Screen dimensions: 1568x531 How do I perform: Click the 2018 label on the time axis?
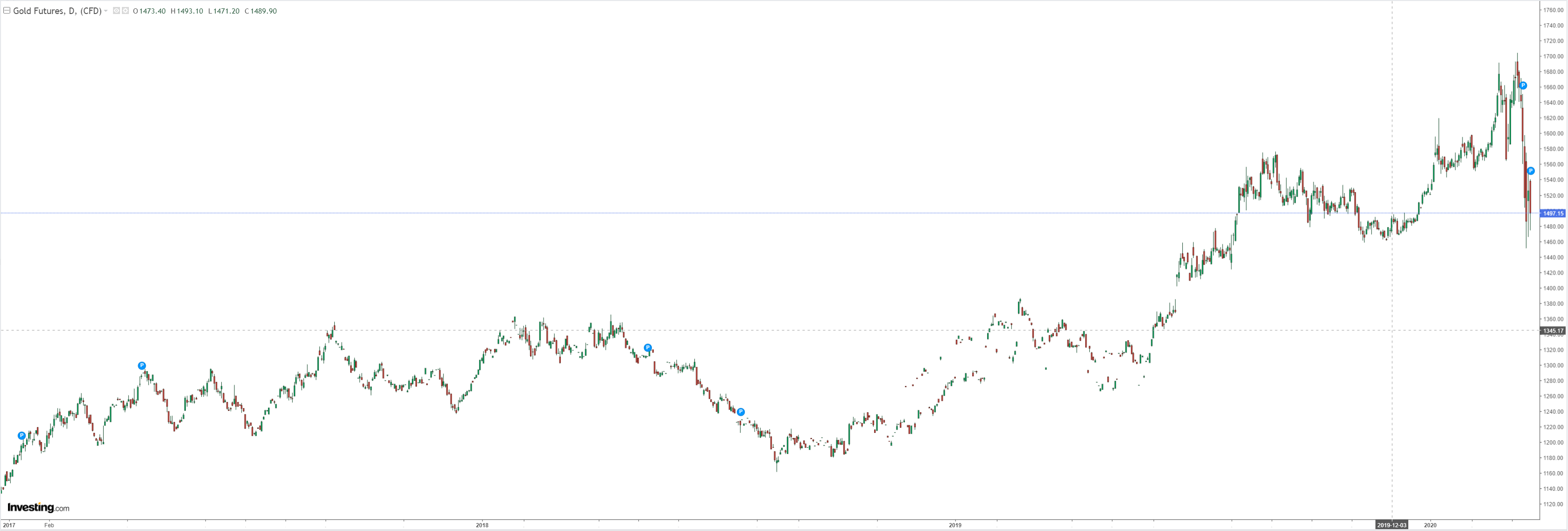tap(482, 525)
